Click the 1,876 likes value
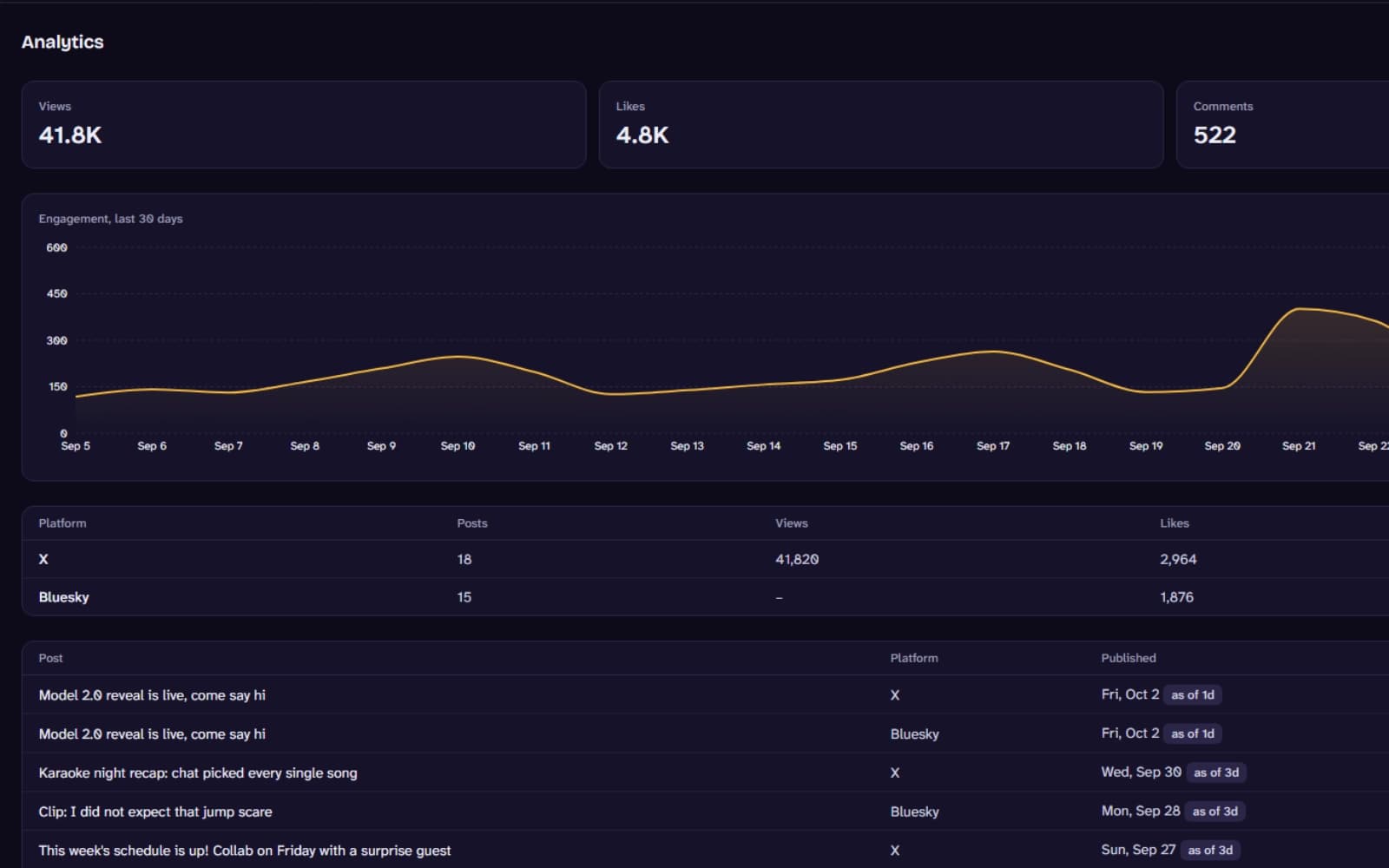 [1176, 597]
